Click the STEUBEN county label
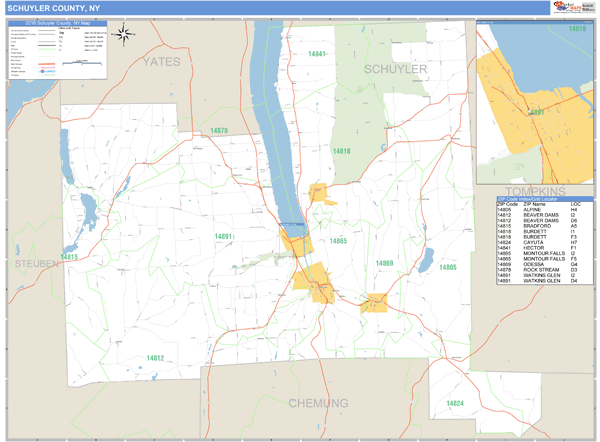 coord(37,263)
